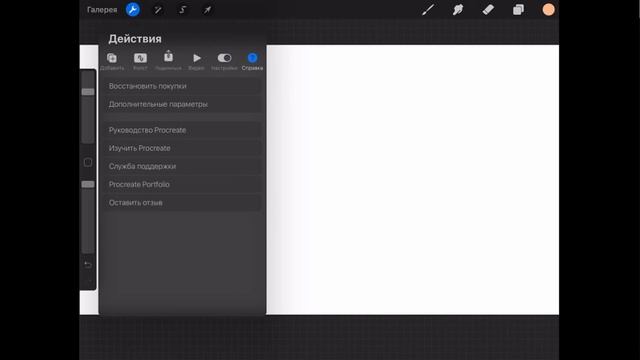Select the Smudge finger tool
This screenshot has width=640, height=360.
click(x=458, y=9)
